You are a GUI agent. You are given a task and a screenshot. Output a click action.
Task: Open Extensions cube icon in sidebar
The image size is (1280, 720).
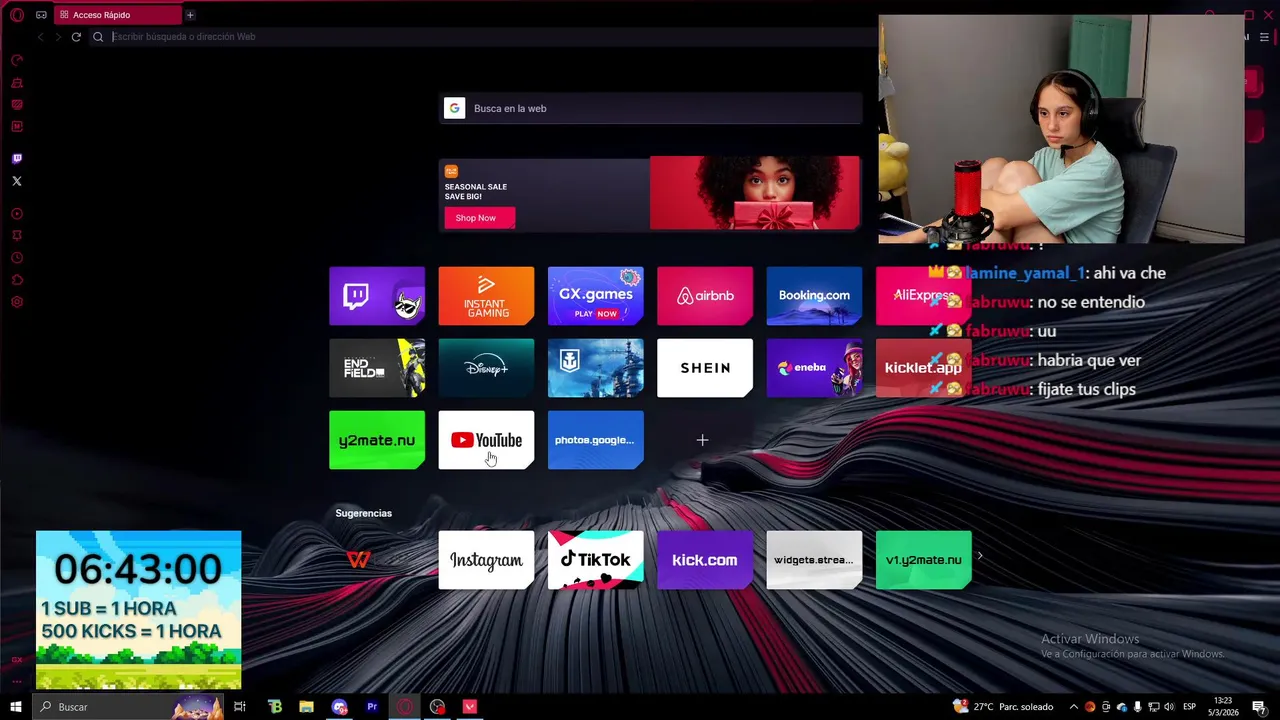tap(17, 280)
